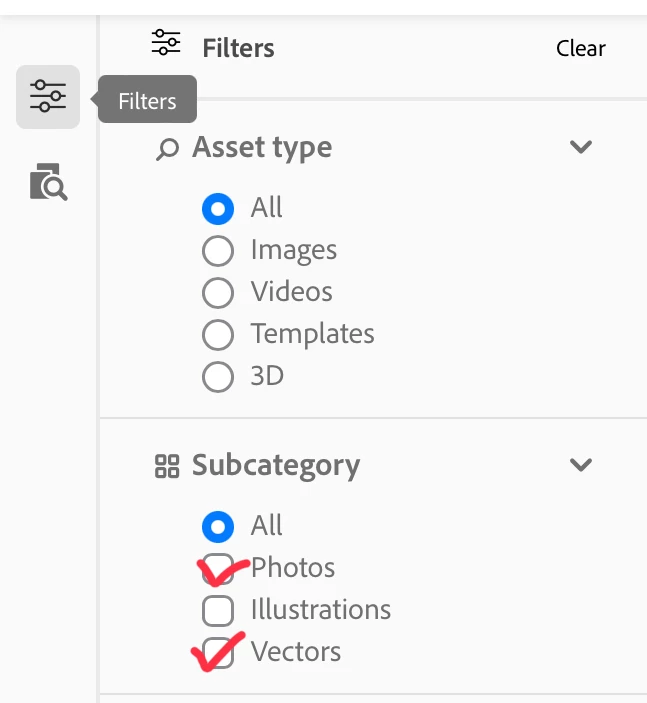Collapse the Subcategory section chevron
Viewport: 647px width, 703px height.
pos(580,465)
